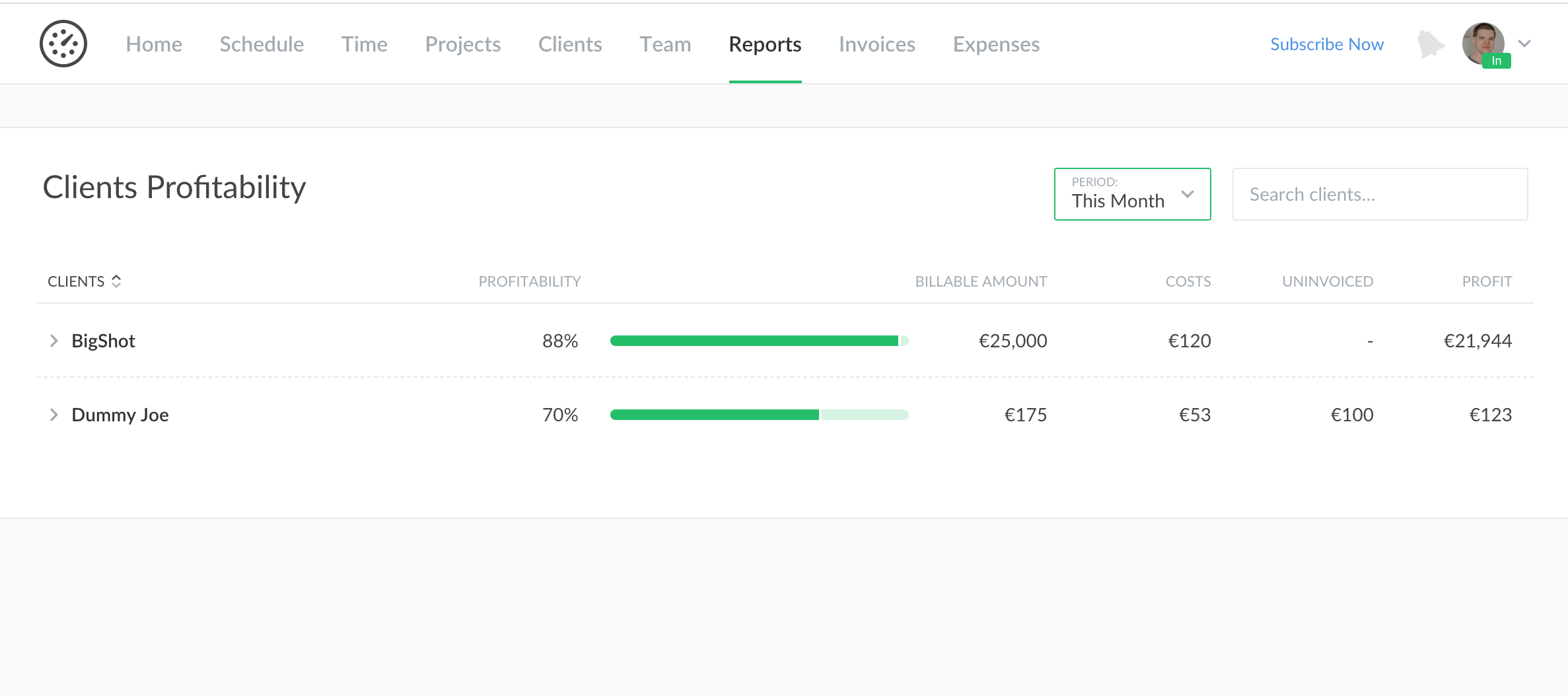Expand the BigShot client row

54,341
